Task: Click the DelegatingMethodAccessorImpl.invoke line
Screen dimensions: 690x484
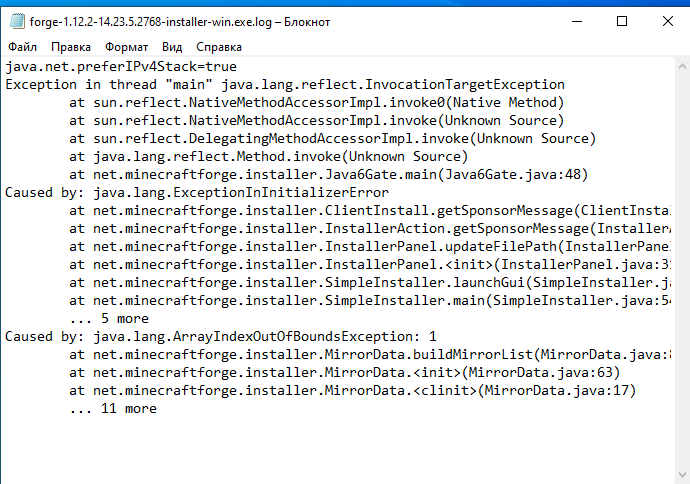Action: pos(332,139)
